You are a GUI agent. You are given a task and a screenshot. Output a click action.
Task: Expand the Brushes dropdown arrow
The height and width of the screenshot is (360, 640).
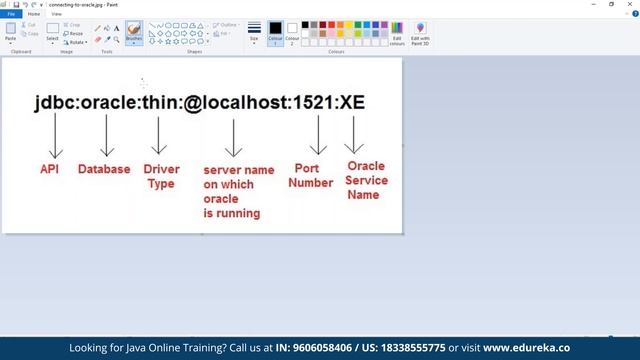coord(134,43)
